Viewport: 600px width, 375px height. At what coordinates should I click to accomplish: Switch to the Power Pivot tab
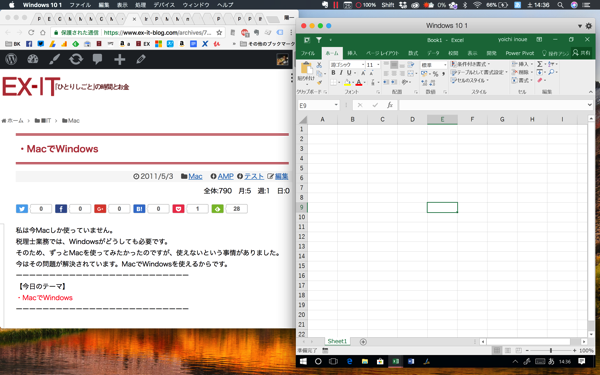coord(520,53)
